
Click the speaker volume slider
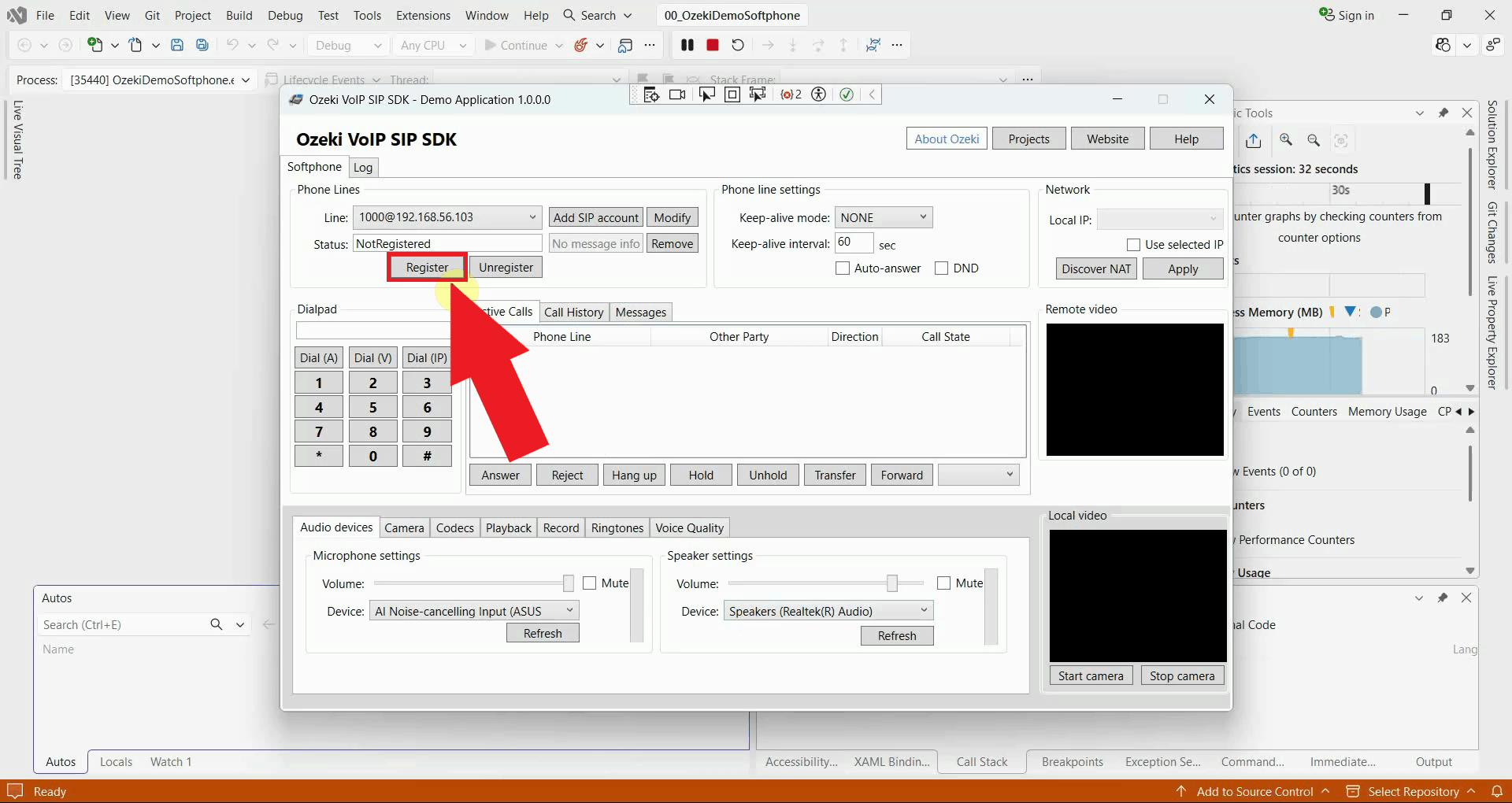826,583
